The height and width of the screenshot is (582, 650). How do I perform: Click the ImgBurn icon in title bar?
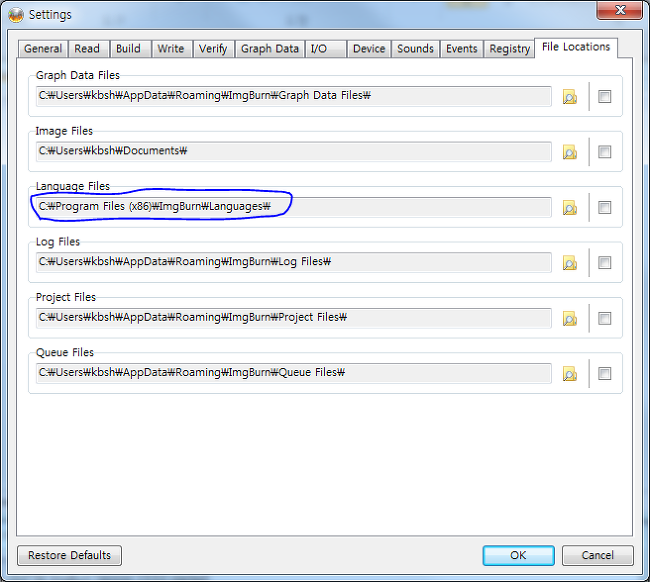pos(16,15)
